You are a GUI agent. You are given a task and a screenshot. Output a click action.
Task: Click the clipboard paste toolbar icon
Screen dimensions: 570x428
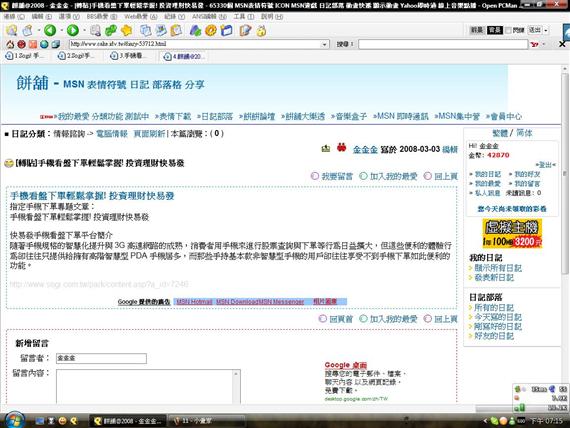point(176,30)
